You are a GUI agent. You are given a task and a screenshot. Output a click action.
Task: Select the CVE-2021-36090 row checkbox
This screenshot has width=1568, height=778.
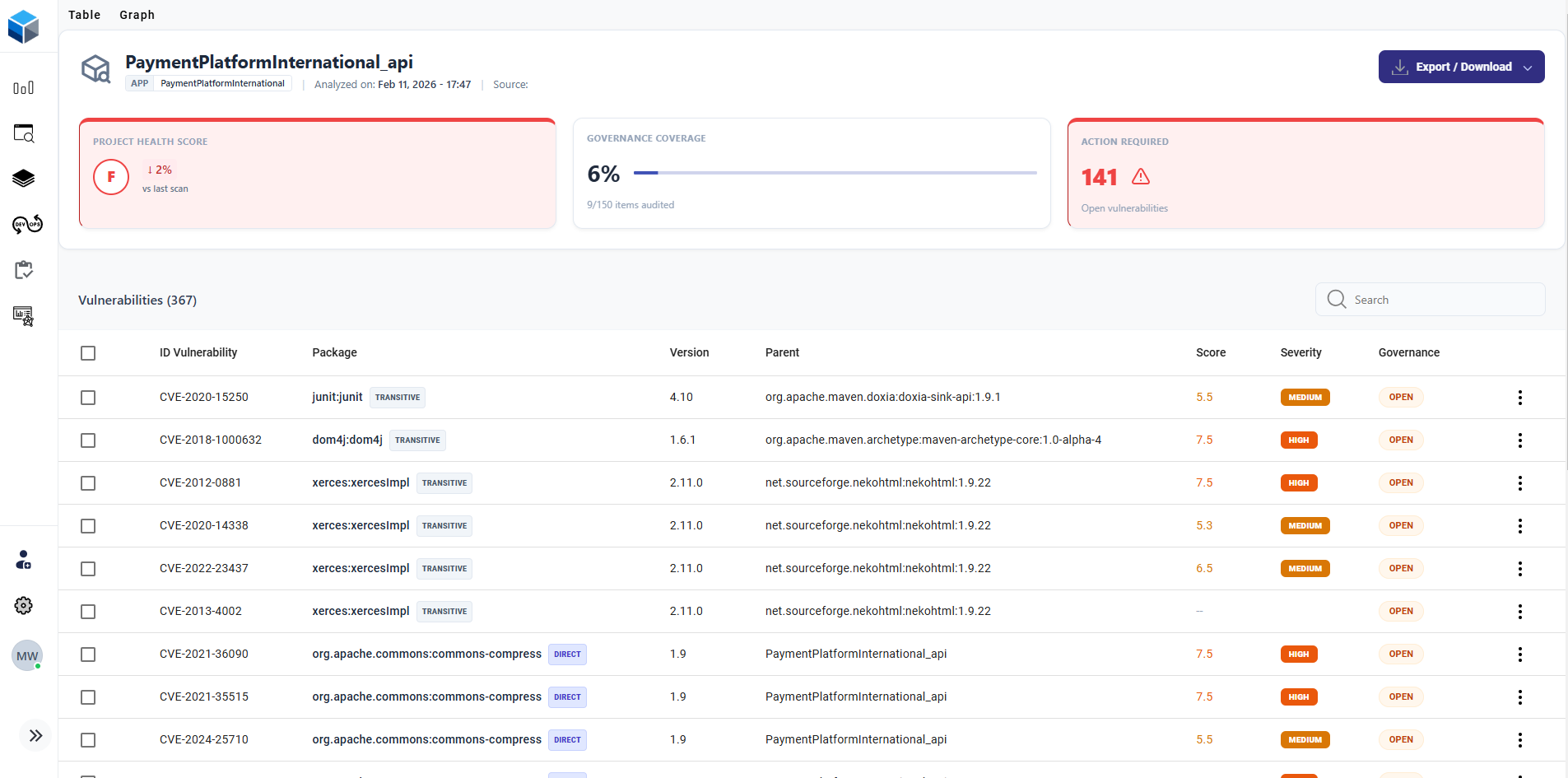tap(88, 655)
